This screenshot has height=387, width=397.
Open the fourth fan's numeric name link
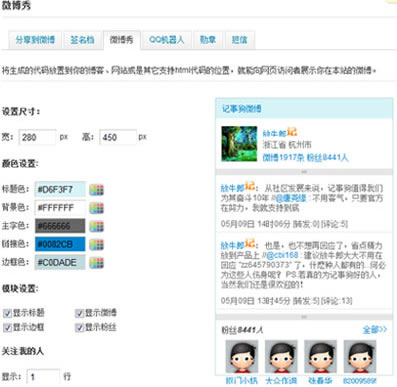click(x=360, y=380)
